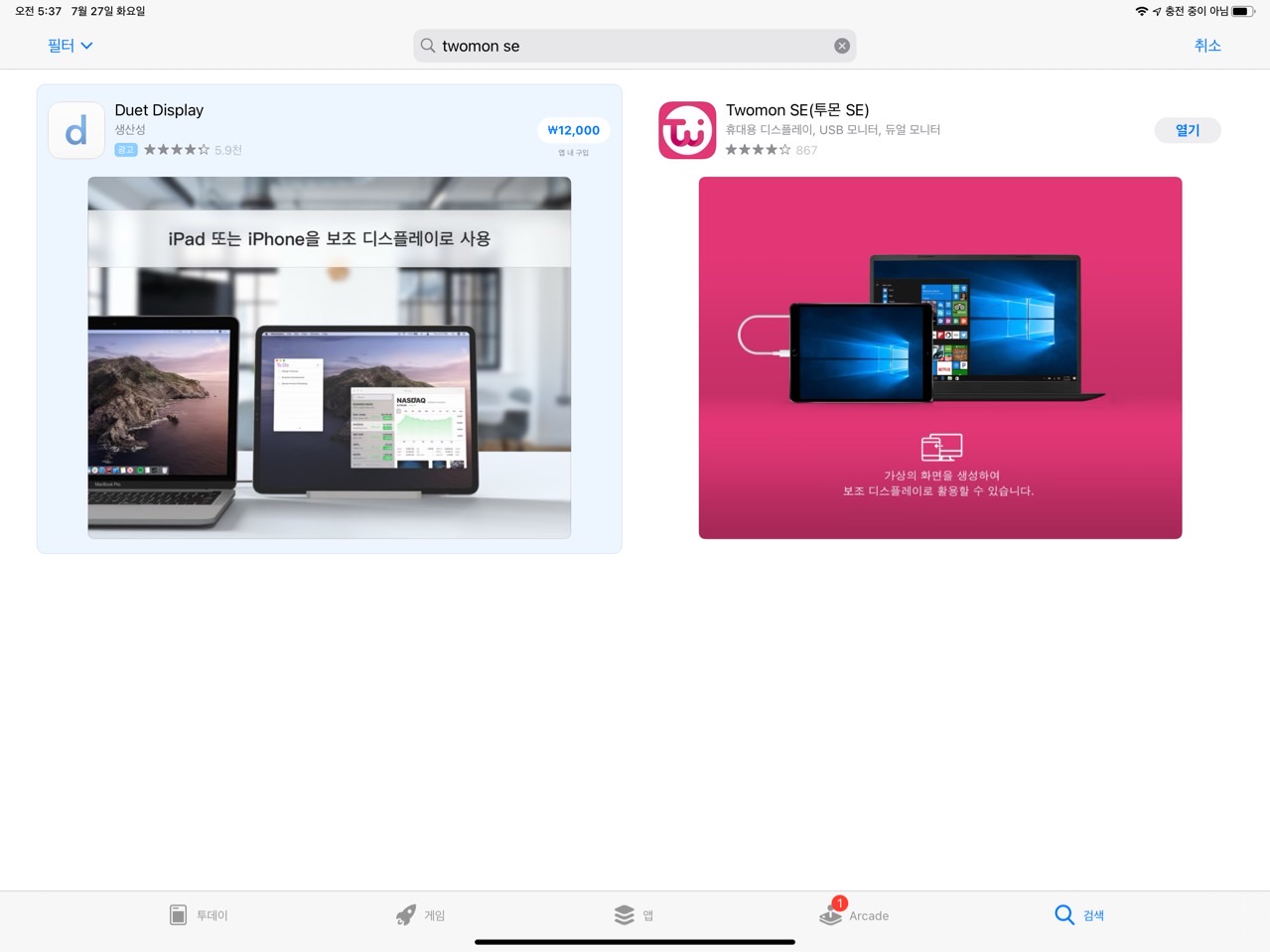Open the Duet Display app icon

[76, 130]
